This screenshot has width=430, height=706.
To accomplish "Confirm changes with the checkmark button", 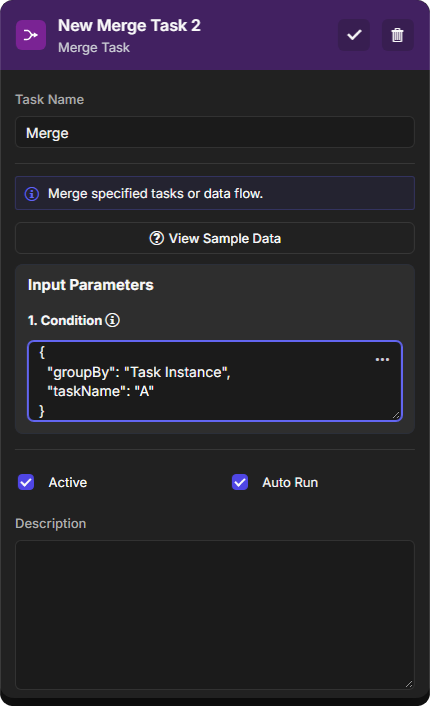I will tap(354, 35).
